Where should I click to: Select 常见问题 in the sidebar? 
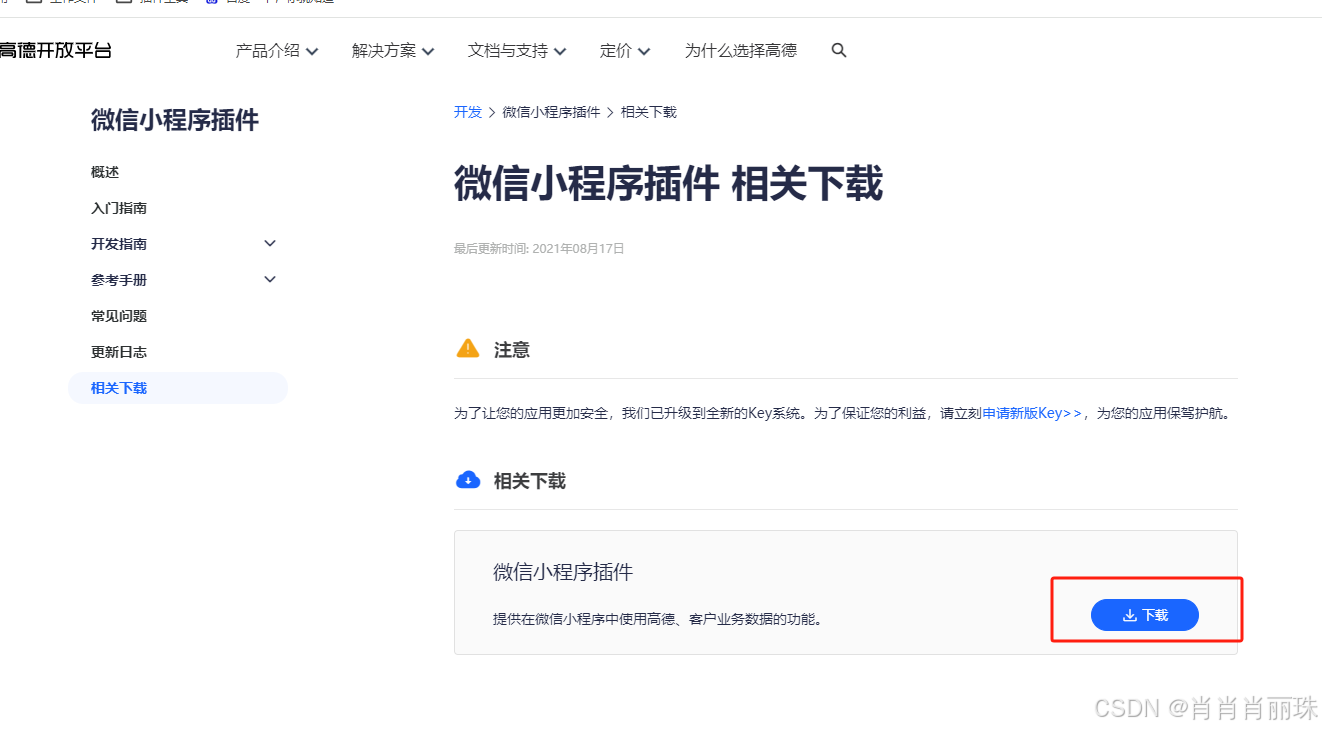click(x=119, y=316)
